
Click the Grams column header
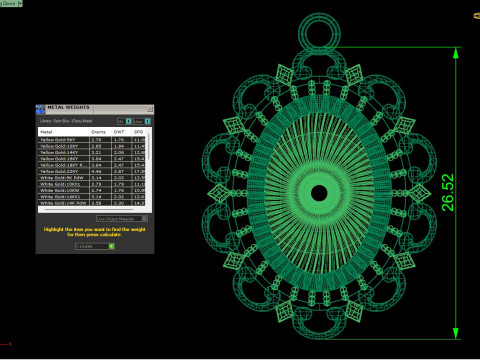pyautogui.click(x=100, y=132)
